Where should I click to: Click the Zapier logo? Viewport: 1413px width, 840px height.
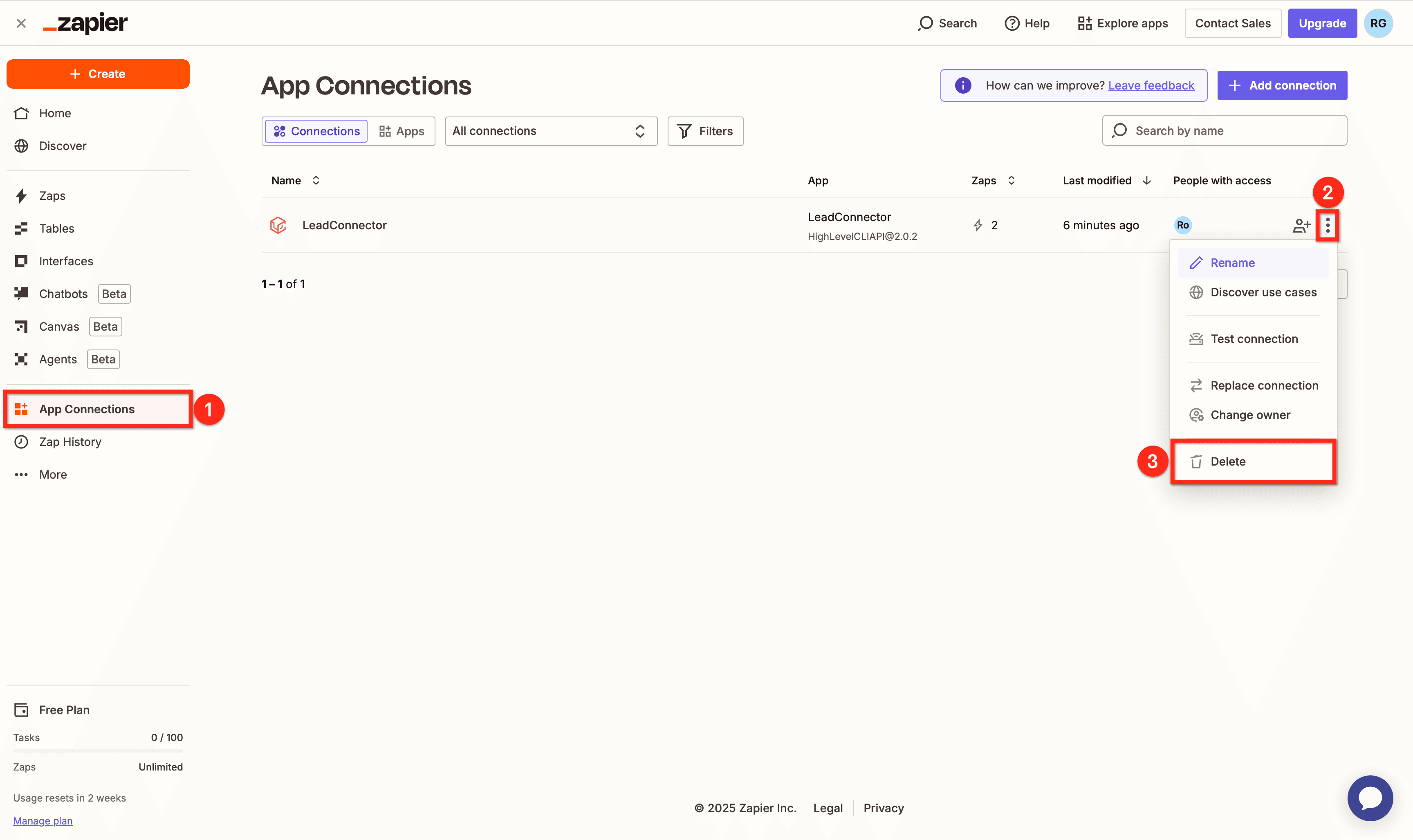point(85,23)
